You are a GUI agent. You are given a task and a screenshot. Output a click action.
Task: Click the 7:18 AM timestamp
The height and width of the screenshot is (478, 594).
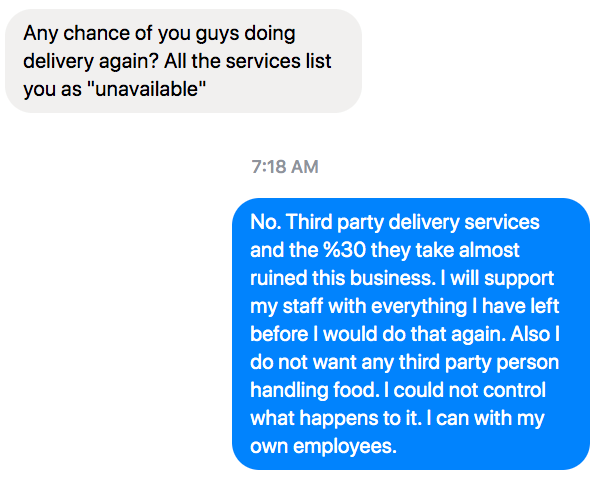click(x=285, y=167)
